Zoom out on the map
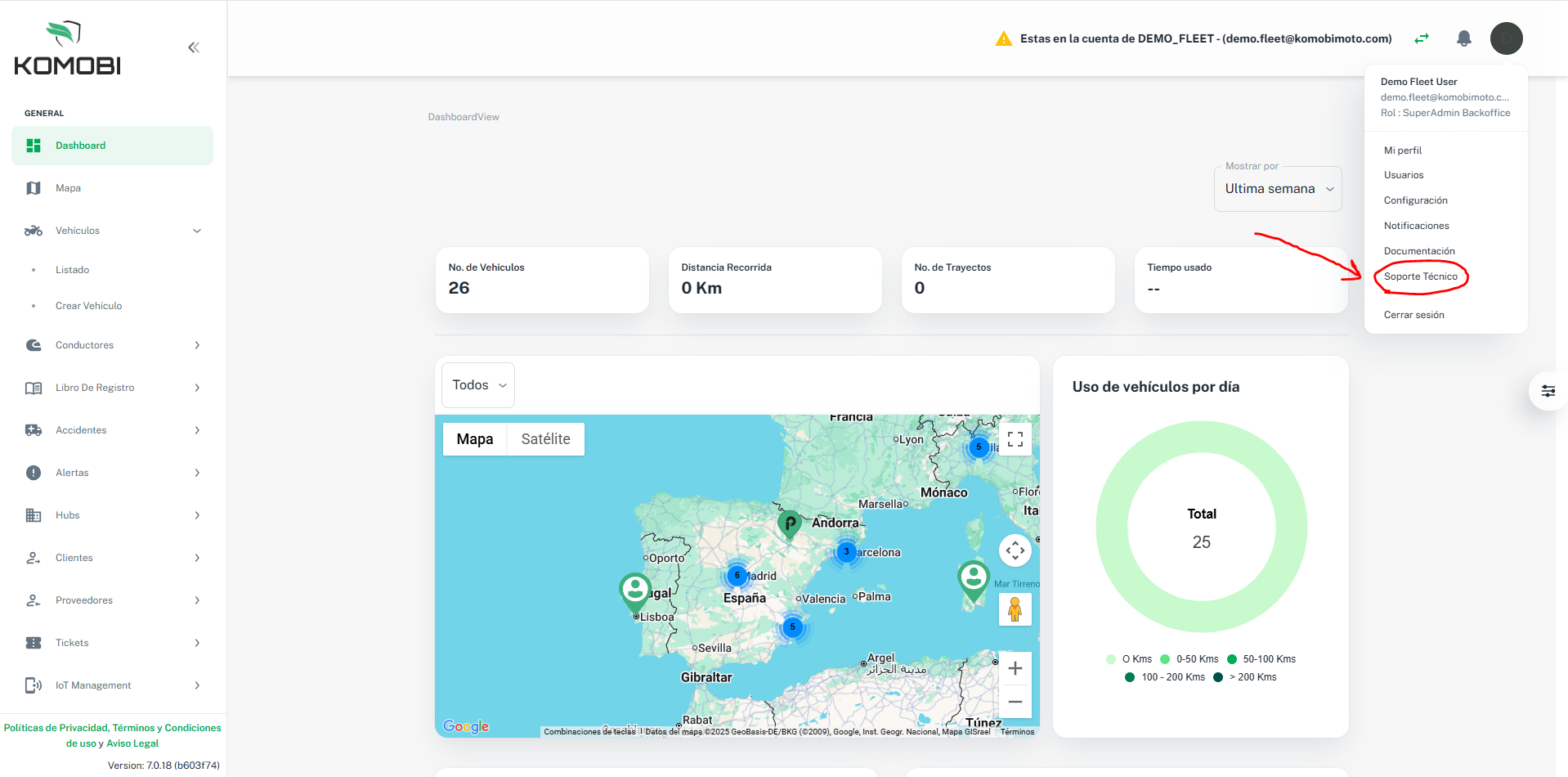This screenshot has width=1568, height=777. coord(1015,702)
